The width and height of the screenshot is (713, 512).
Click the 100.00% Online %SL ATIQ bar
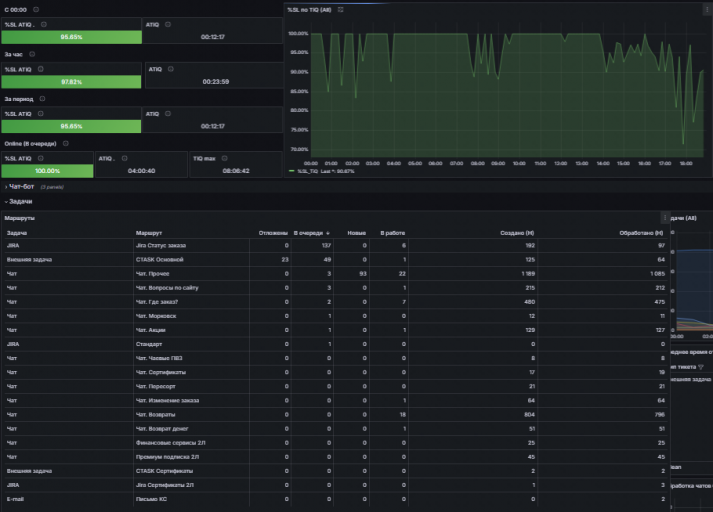coord(47,171)
